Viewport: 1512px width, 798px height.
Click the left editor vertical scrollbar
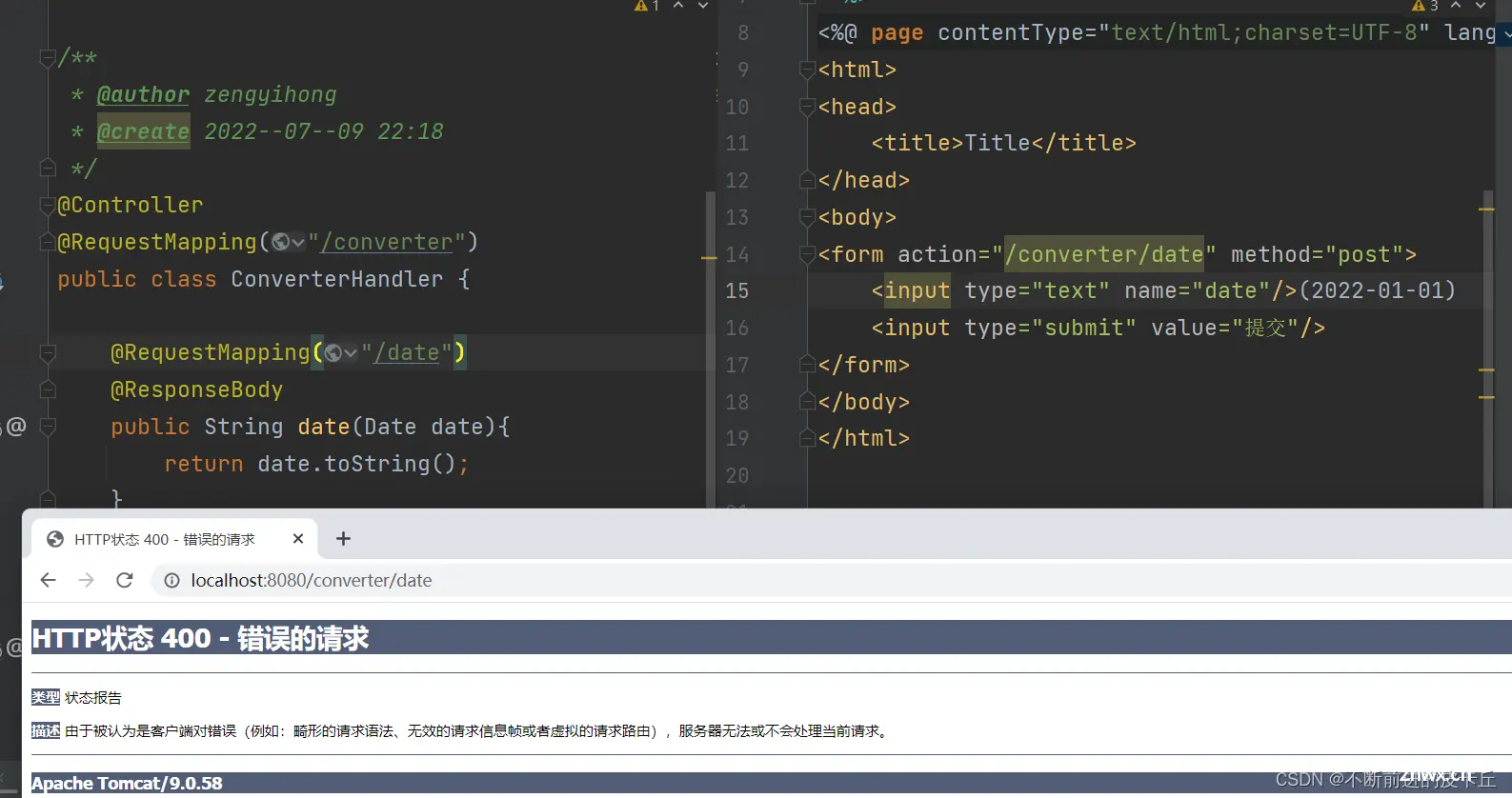pyautogui.click(x=710, y=349)
